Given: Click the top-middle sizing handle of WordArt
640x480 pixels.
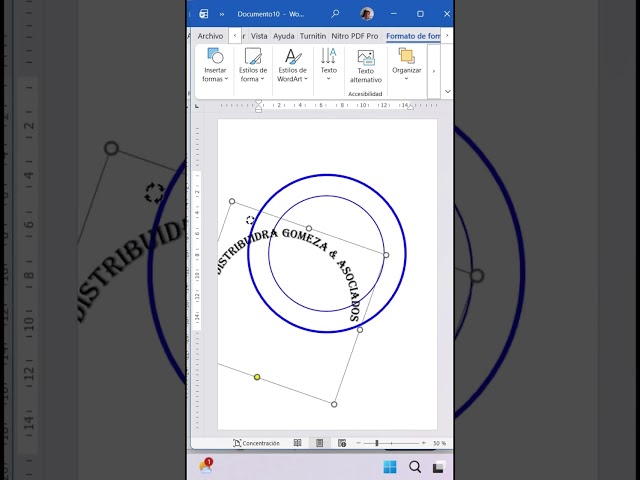Looking at the screenshot, I should (309, 229).
